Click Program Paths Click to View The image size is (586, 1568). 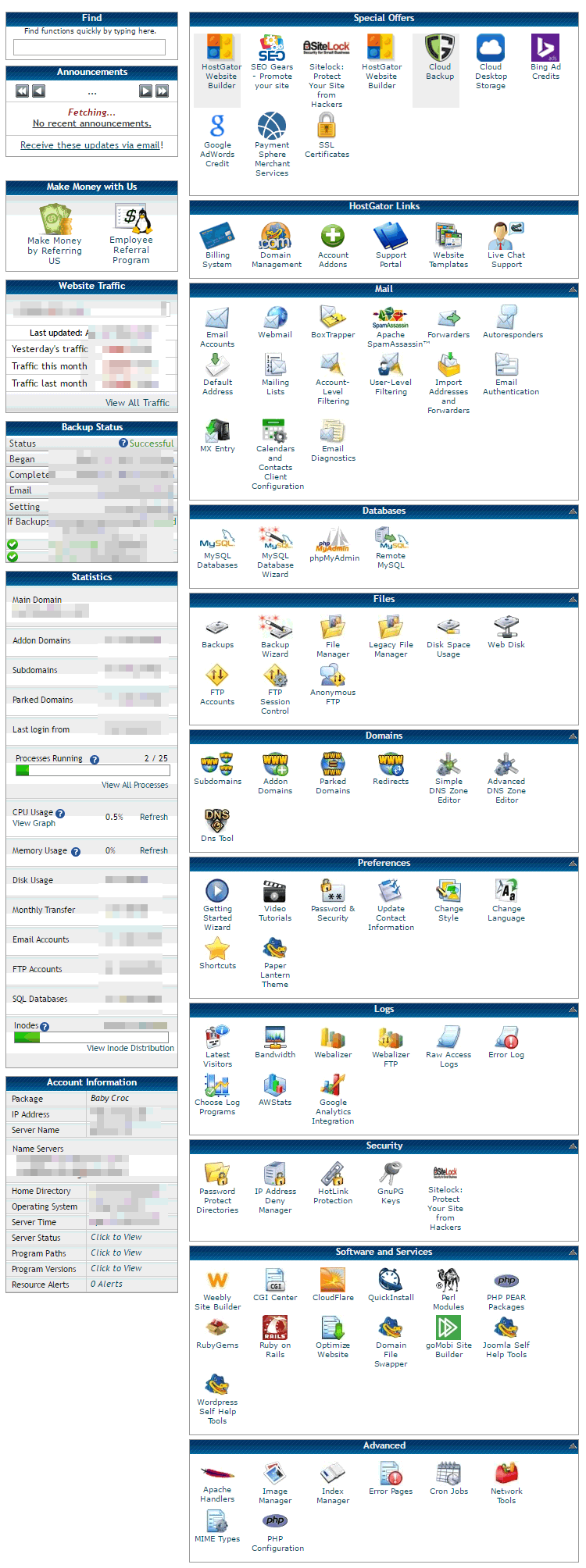click(x=116, y=1253)
